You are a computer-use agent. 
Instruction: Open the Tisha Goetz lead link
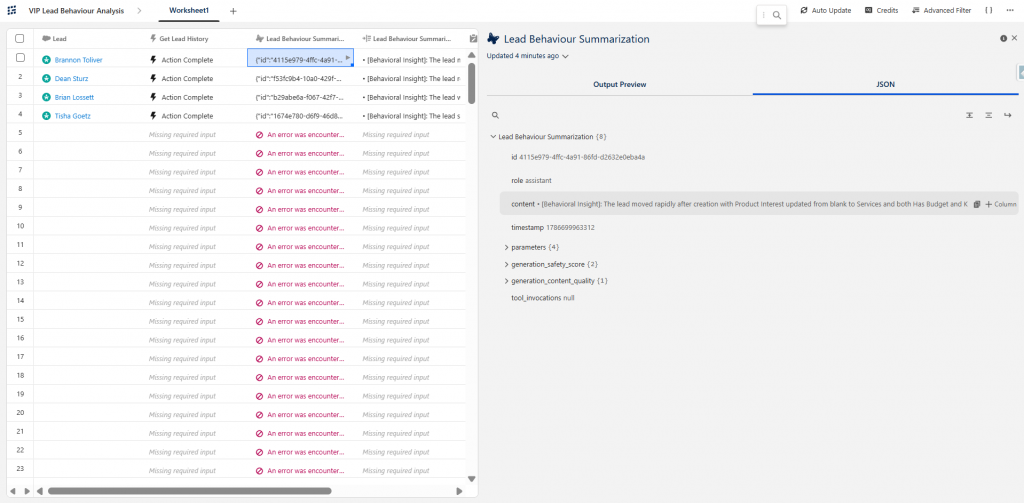pos(72,116)
